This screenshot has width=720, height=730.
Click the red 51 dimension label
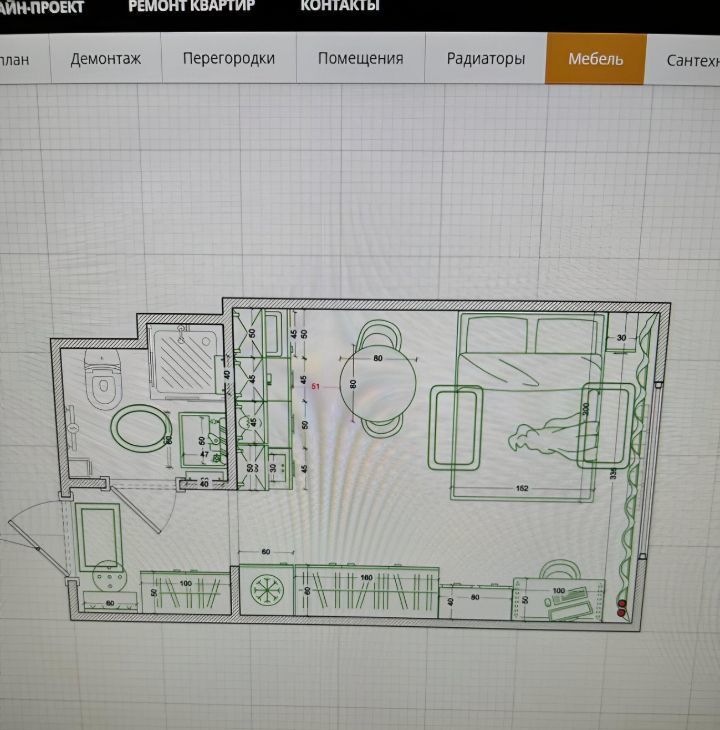pos(316,386)
